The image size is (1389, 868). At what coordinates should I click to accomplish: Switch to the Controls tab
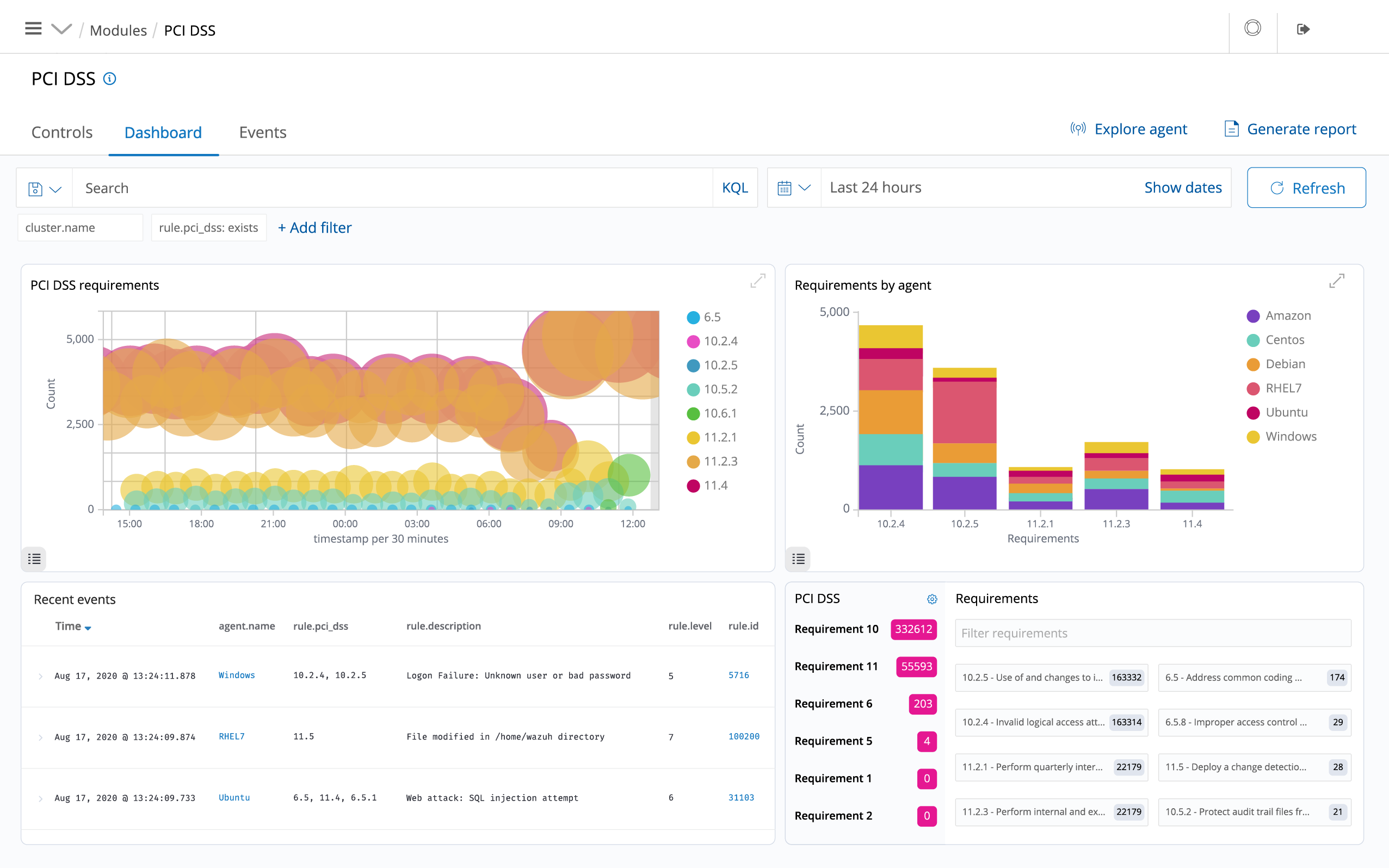tap(62, 133)
